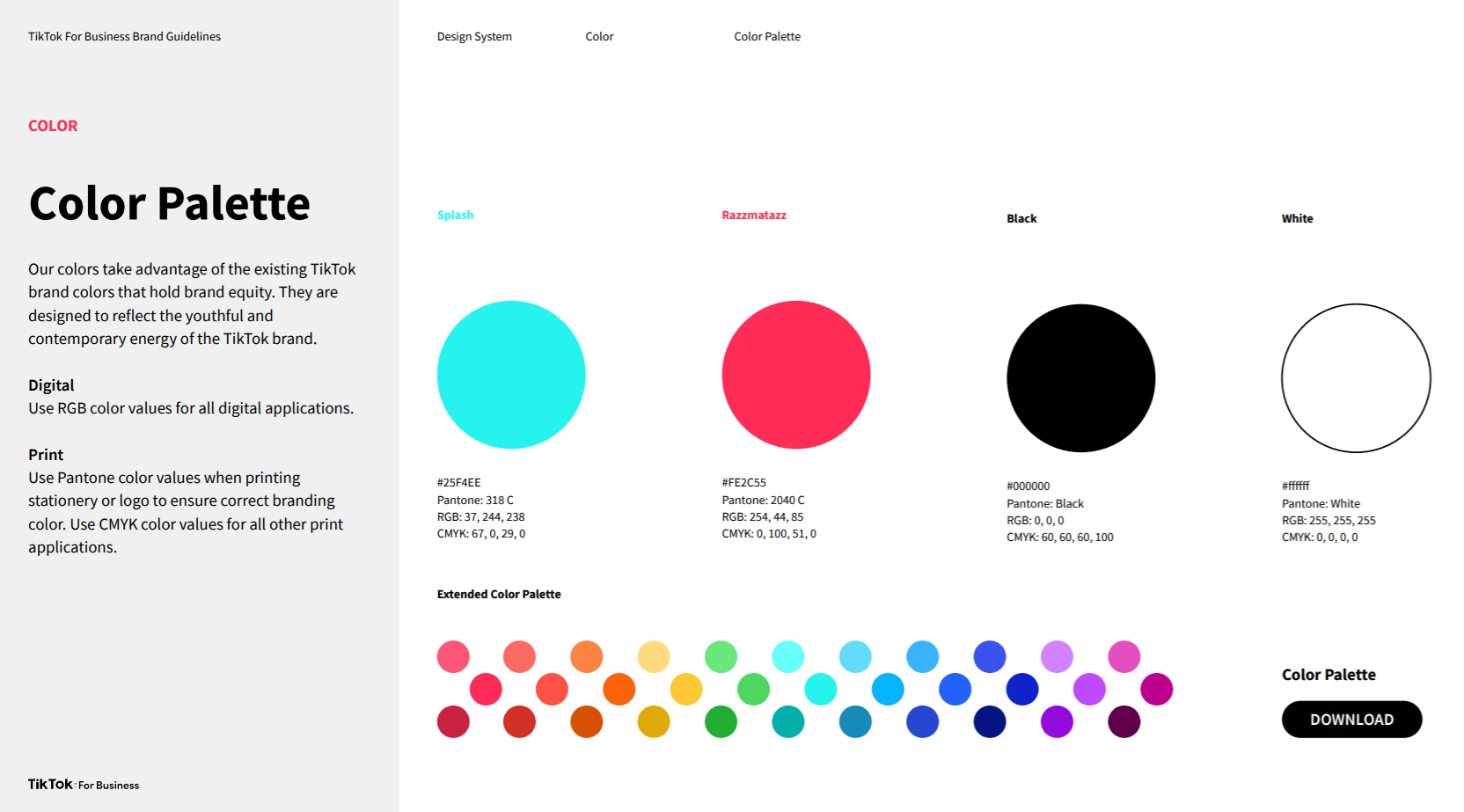Click the TikTok For Business footer logo
Viewport: 1464px width, 812px height.
point(84,785)
